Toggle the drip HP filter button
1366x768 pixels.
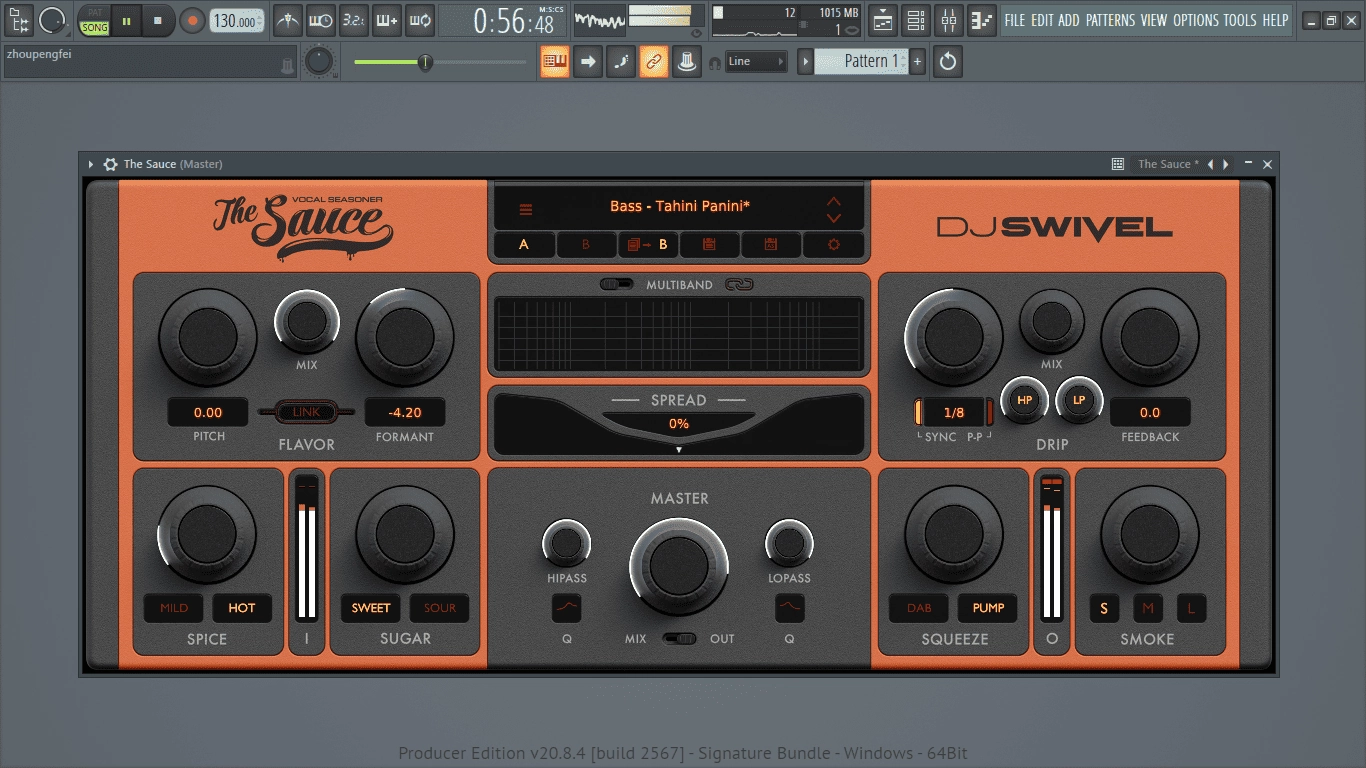(1024, 400)
